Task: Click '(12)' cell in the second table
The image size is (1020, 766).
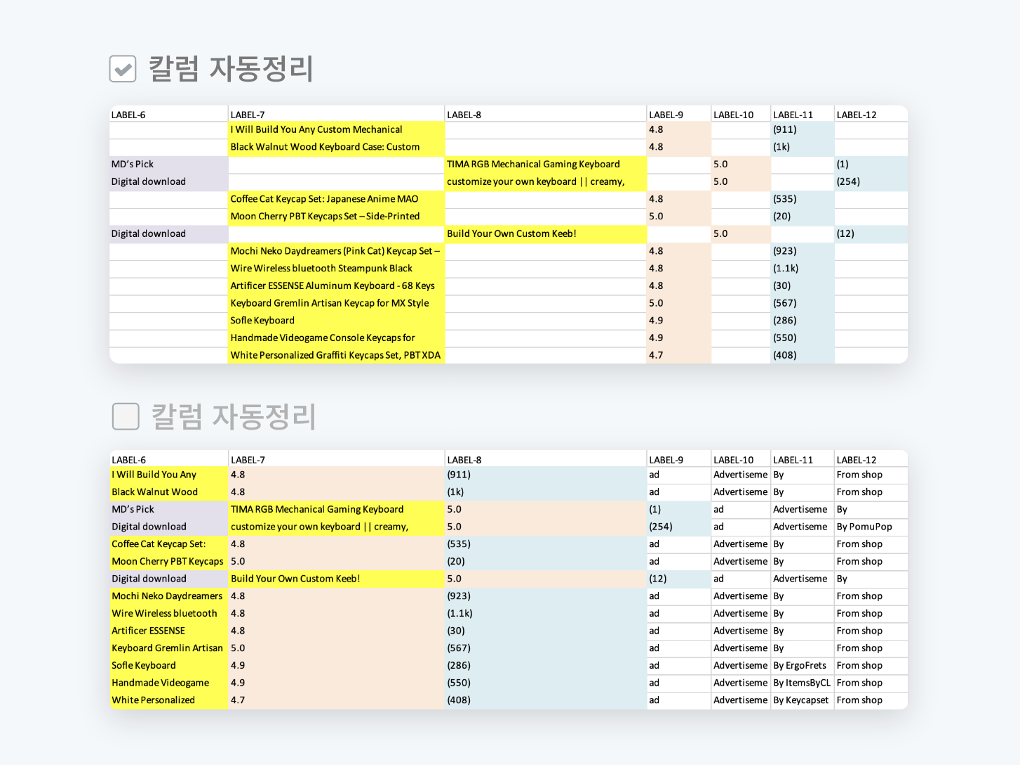Action: click(x=679, y=579)
